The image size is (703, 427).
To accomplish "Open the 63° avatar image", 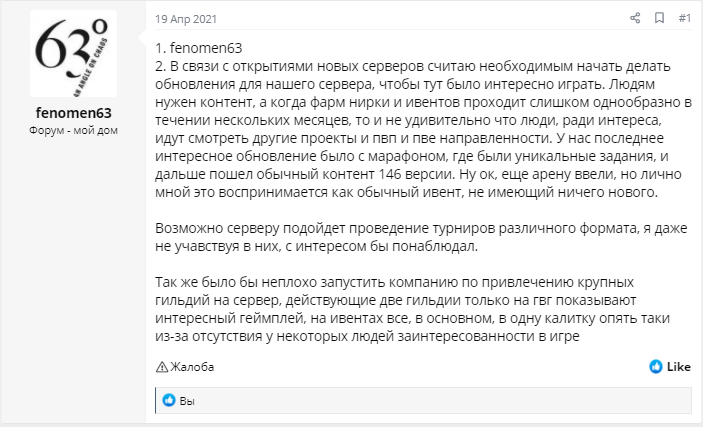I will (x=73, y=53).
